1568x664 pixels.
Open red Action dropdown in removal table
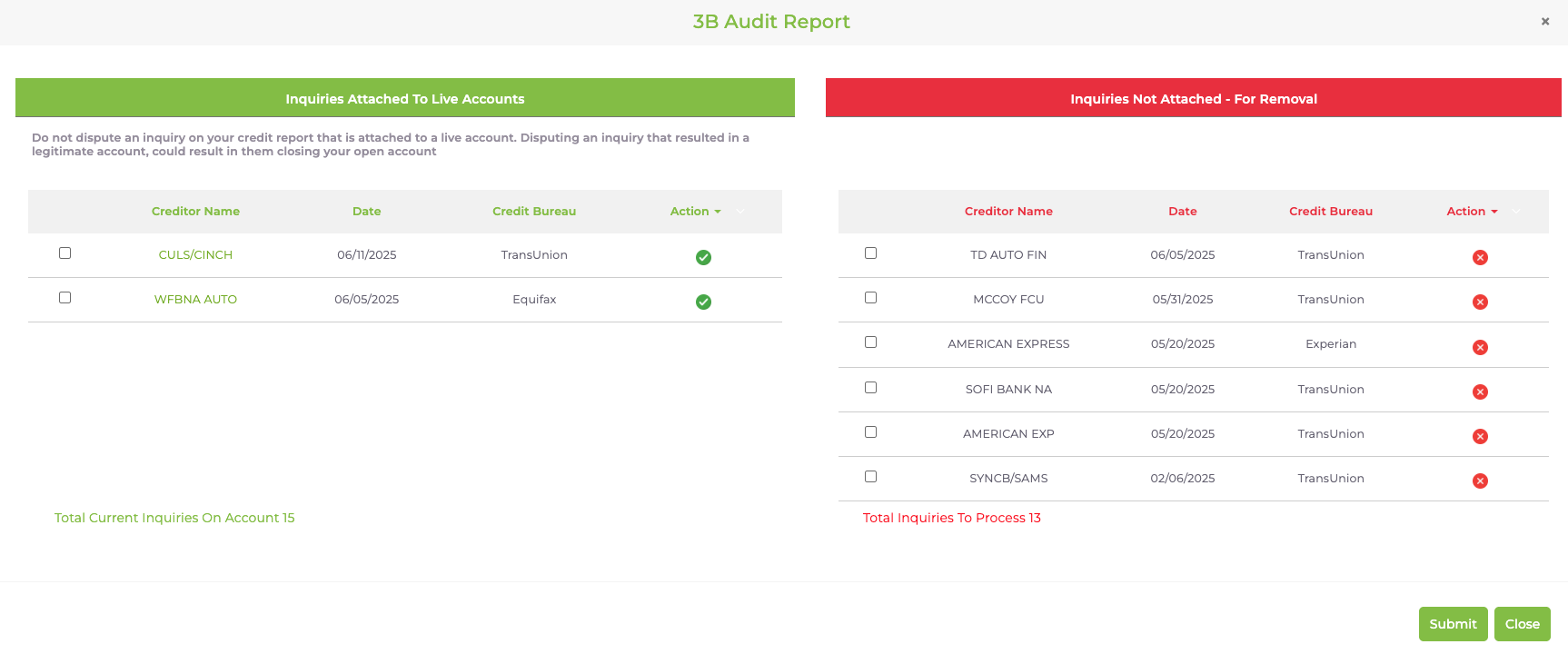point(1472,211)
